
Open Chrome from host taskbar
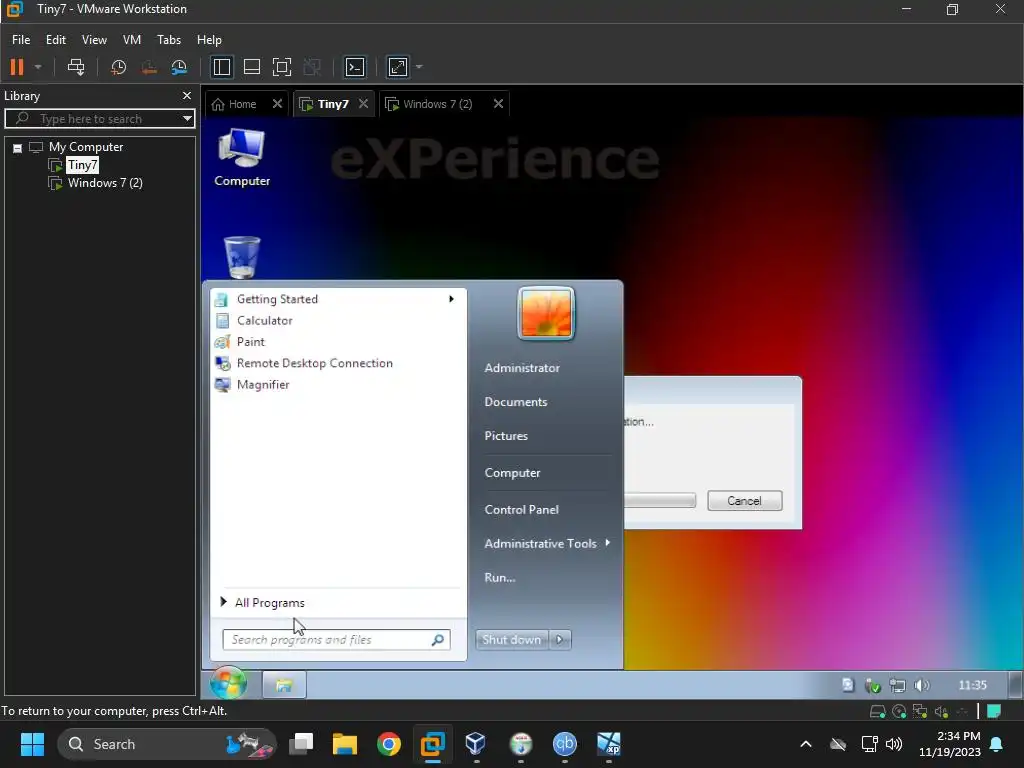[389, 744]
